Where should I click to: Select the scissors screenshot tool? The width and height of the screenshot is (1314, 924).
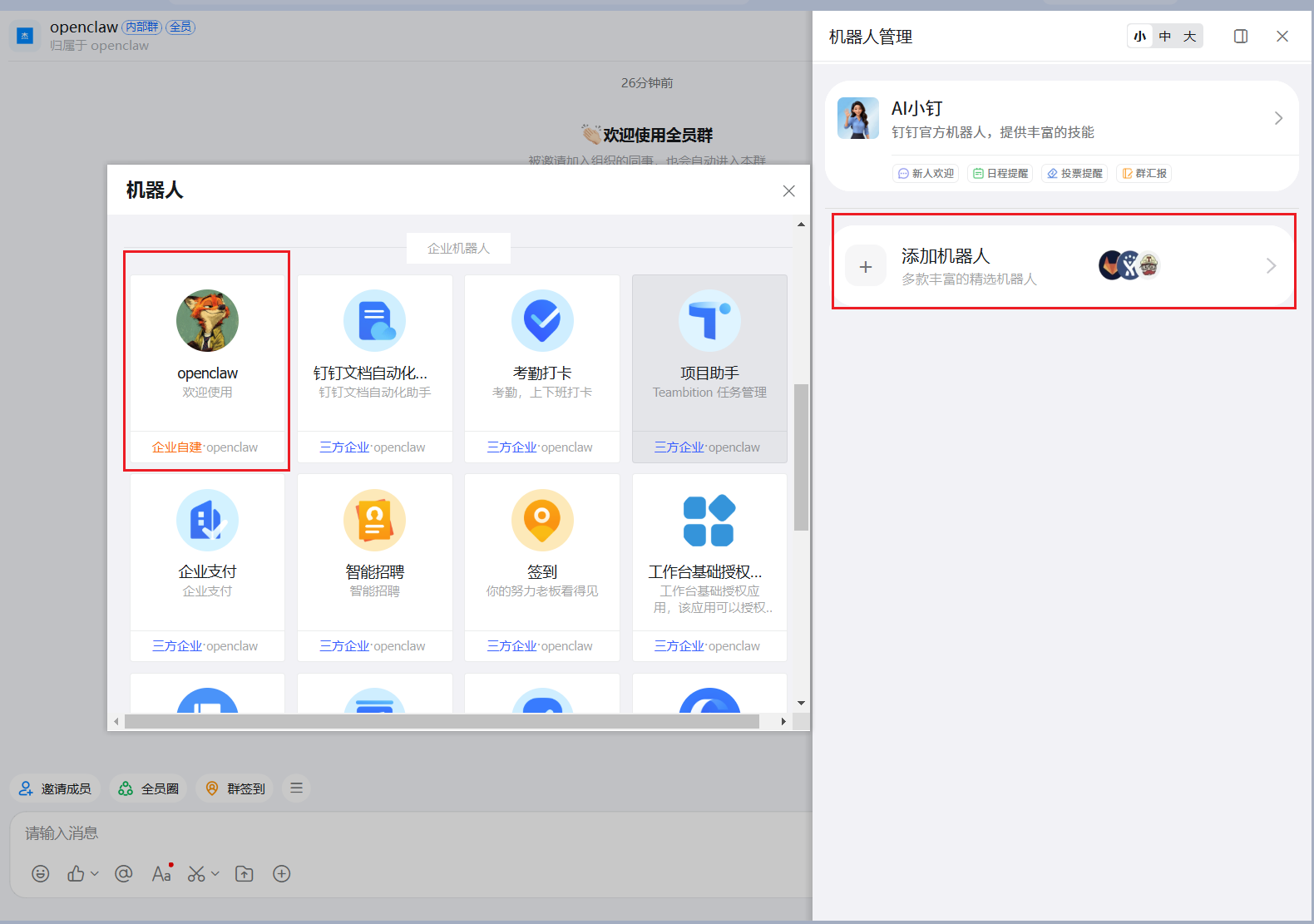pos(196,873)
